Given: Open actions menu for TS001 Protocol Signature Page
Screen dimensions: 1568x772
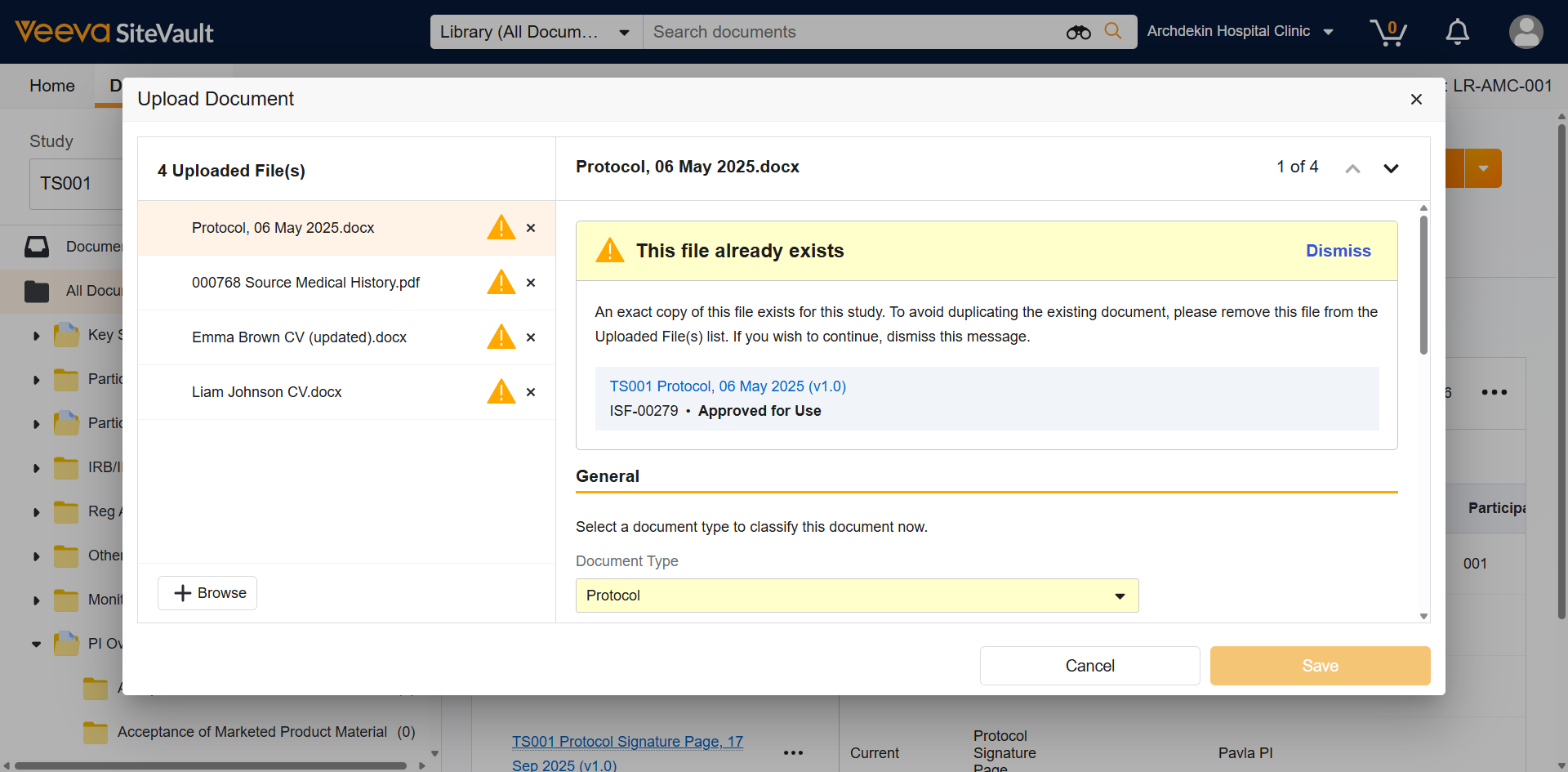Looking at the screenshot, I should click(793, 752).
